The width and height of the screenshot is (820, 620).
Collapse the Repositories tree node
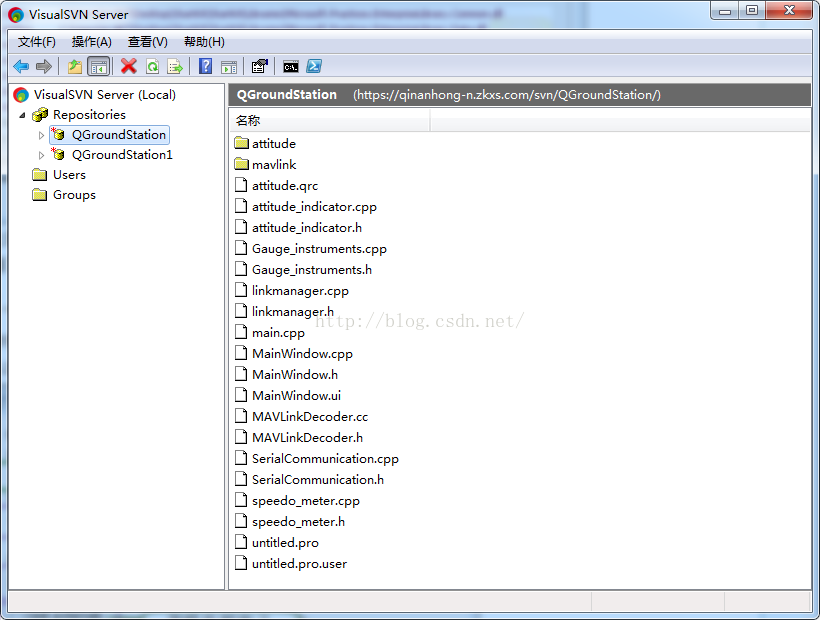(x=22, y=115)
